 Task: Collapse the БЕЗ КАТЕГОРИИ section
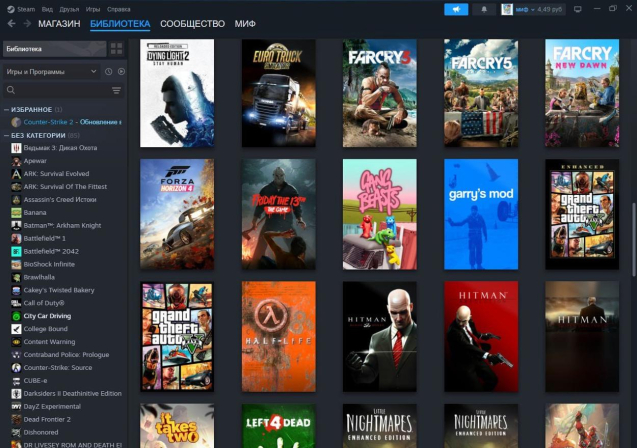[6, 135]
